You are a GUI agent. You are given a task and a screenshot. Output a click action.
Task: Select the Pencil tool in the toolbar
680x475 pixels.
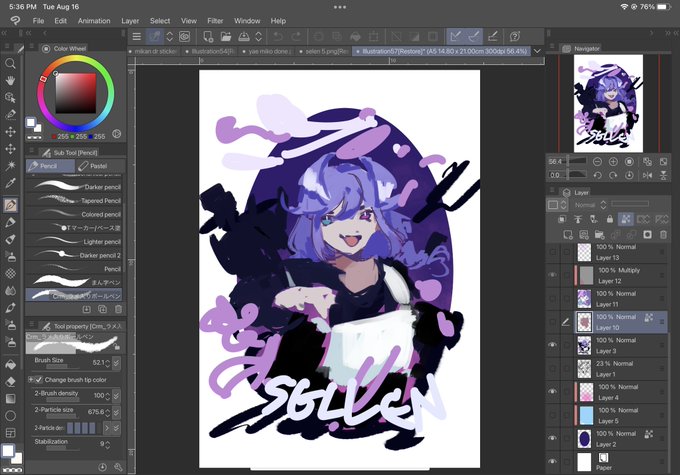tap(10, 205)
